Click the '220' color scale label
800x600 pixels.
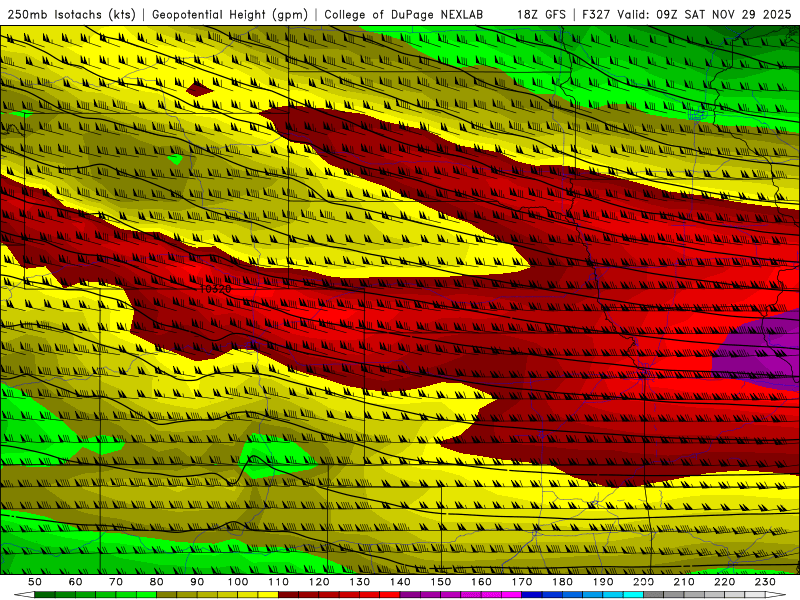coord(724,582)
